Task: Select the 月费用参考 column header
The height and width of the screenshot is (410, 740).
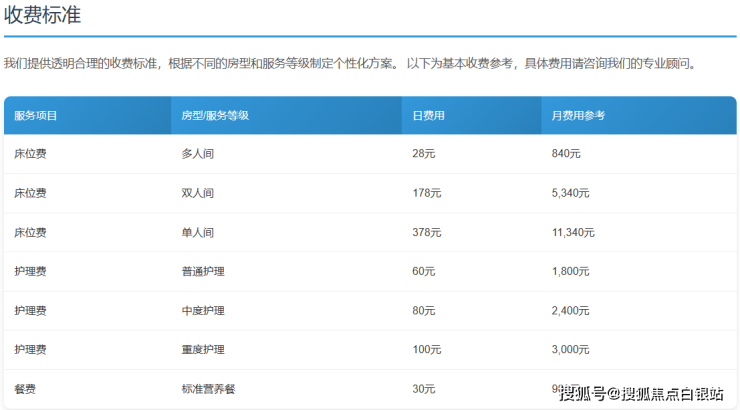Action: coord(578,116)
